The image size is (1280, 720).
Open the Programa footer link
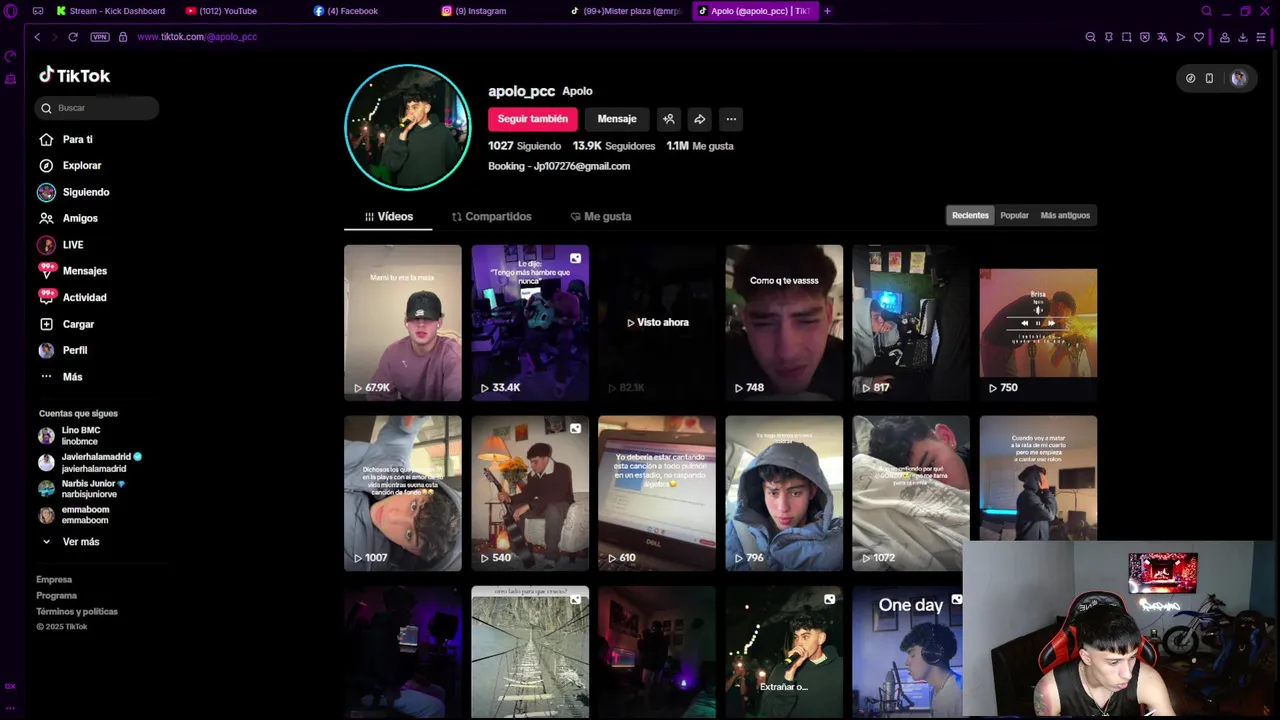click(x=56, y=595)
